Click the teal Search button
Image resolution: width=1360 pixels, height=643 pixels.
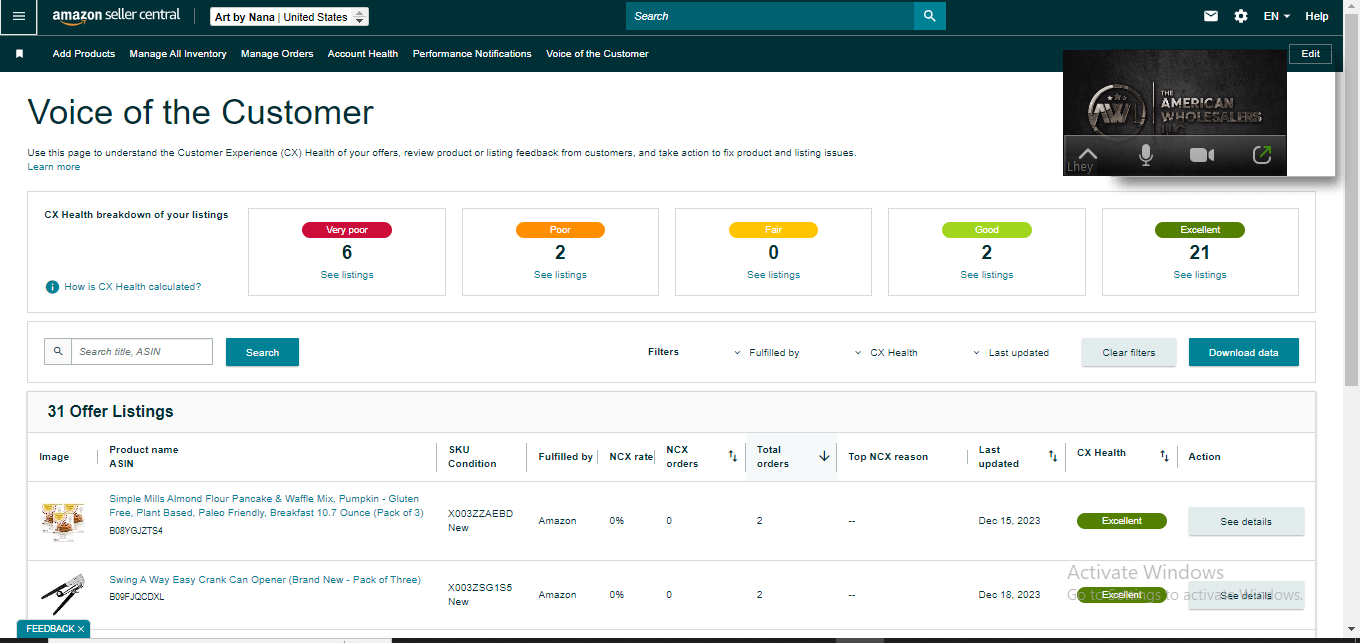click(x=262, y=352)
